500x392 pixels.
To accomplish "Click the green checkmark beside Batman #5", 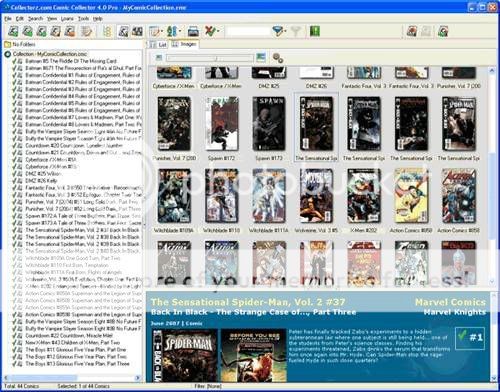I will point(14,61).
